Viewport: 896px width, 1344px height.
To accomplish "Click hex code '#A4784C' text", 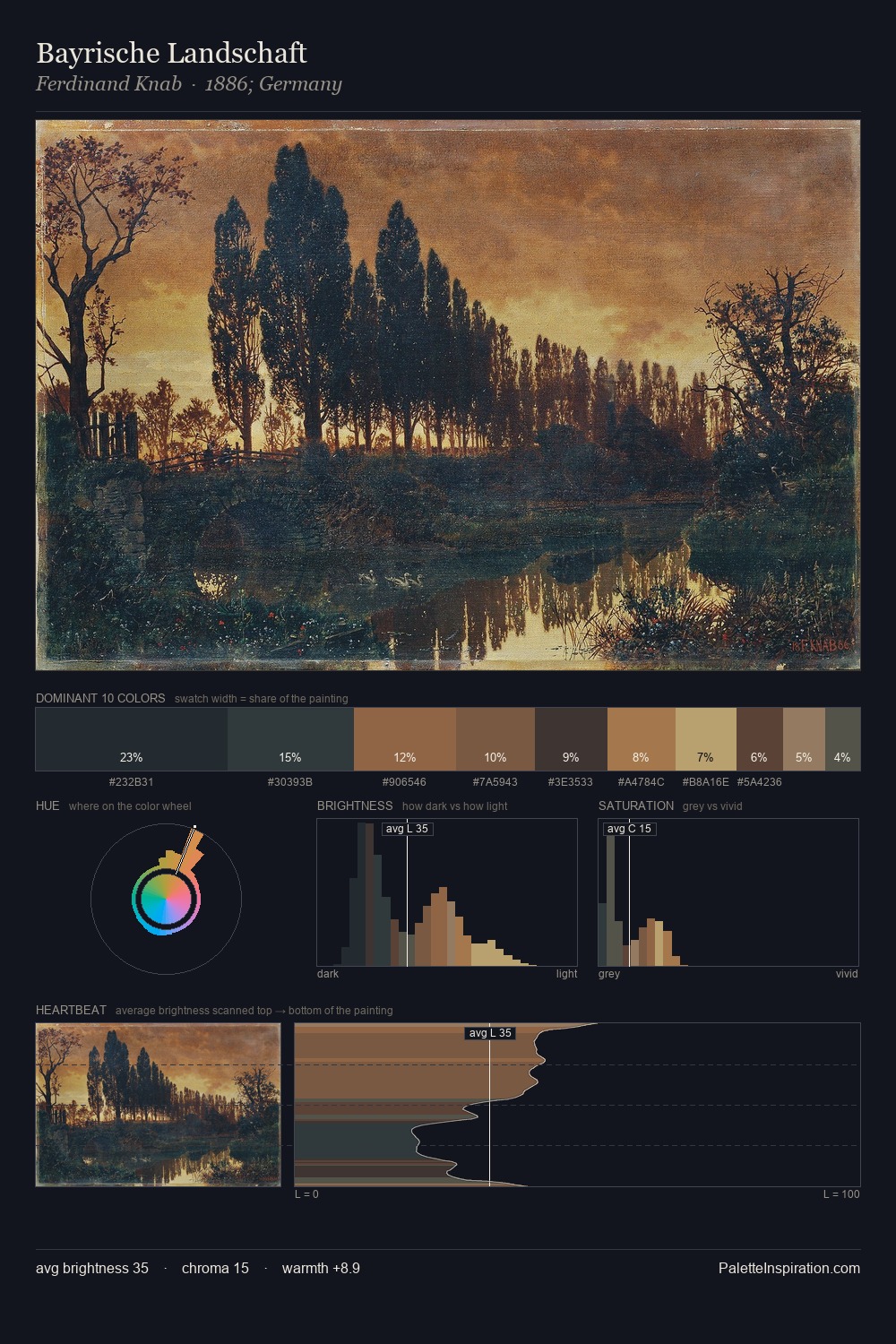I will point(641,782).
